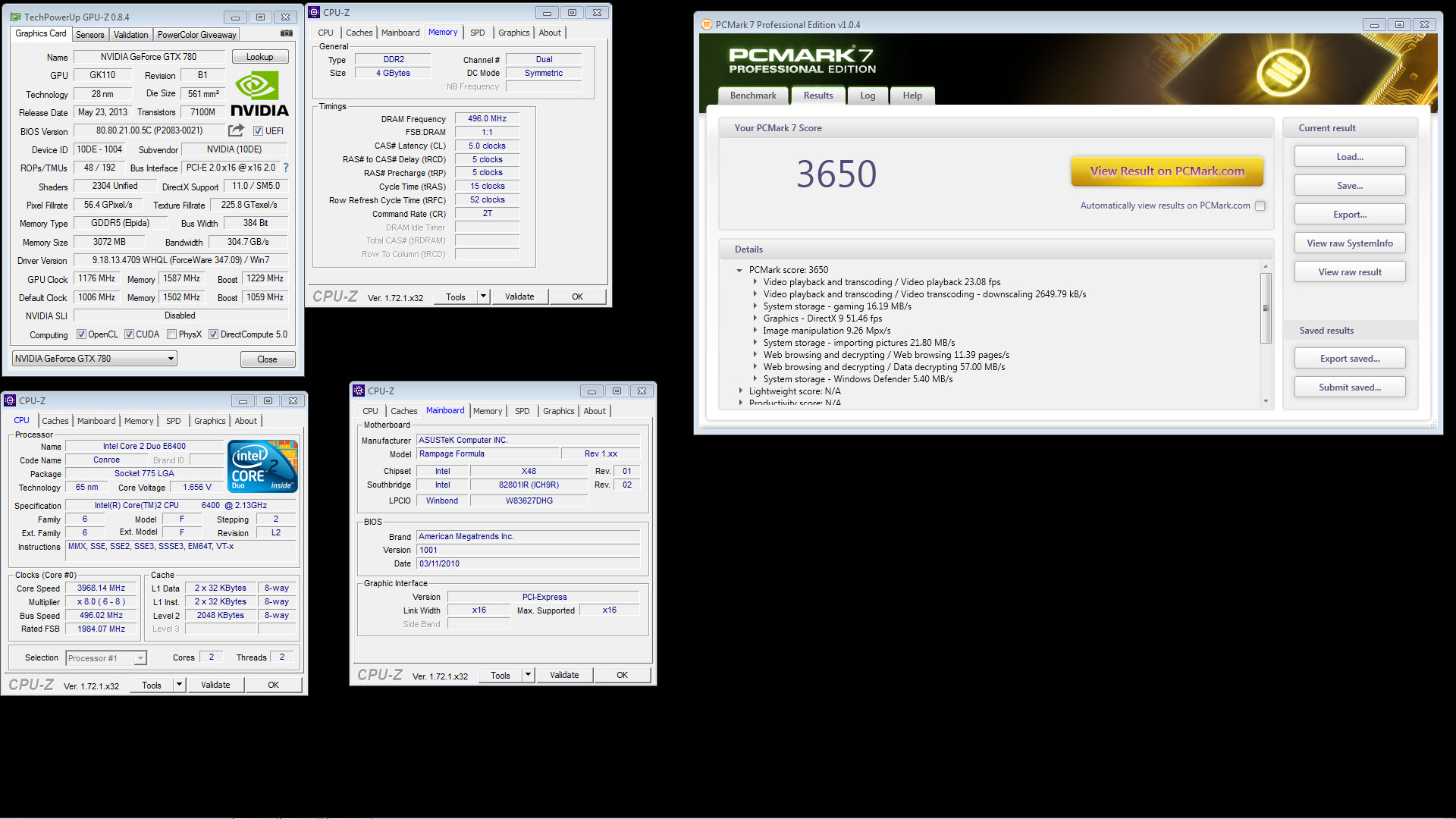Open Caches tab in the CPU tab CPU-Z window
Screen dimensions: 1456x819
tap(55, 421)
